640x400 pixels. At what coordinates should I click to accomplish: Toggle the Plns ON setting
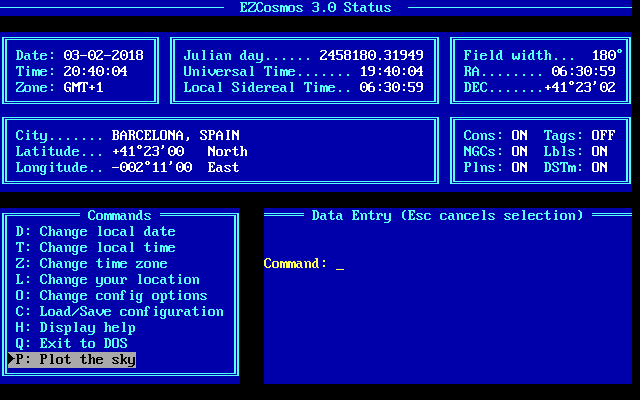[x=495, y=168]
